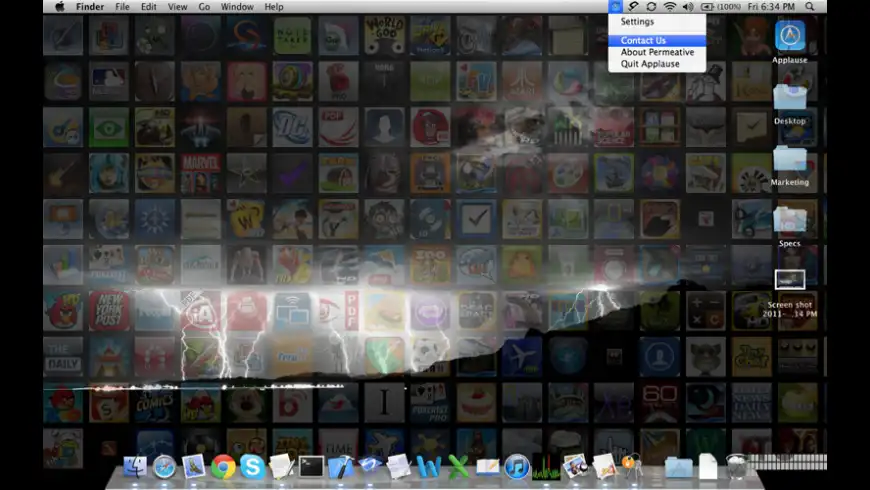Open the Wi-Fi status menu
Viewport: 870px width, 490px height.
pos(670,7)
